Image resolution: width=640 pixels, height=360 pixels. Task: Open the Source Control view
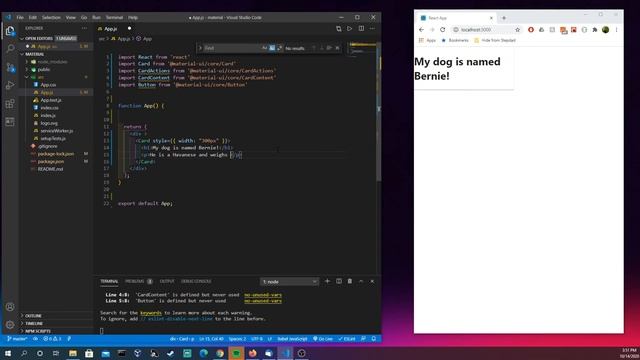click(10, 67)
